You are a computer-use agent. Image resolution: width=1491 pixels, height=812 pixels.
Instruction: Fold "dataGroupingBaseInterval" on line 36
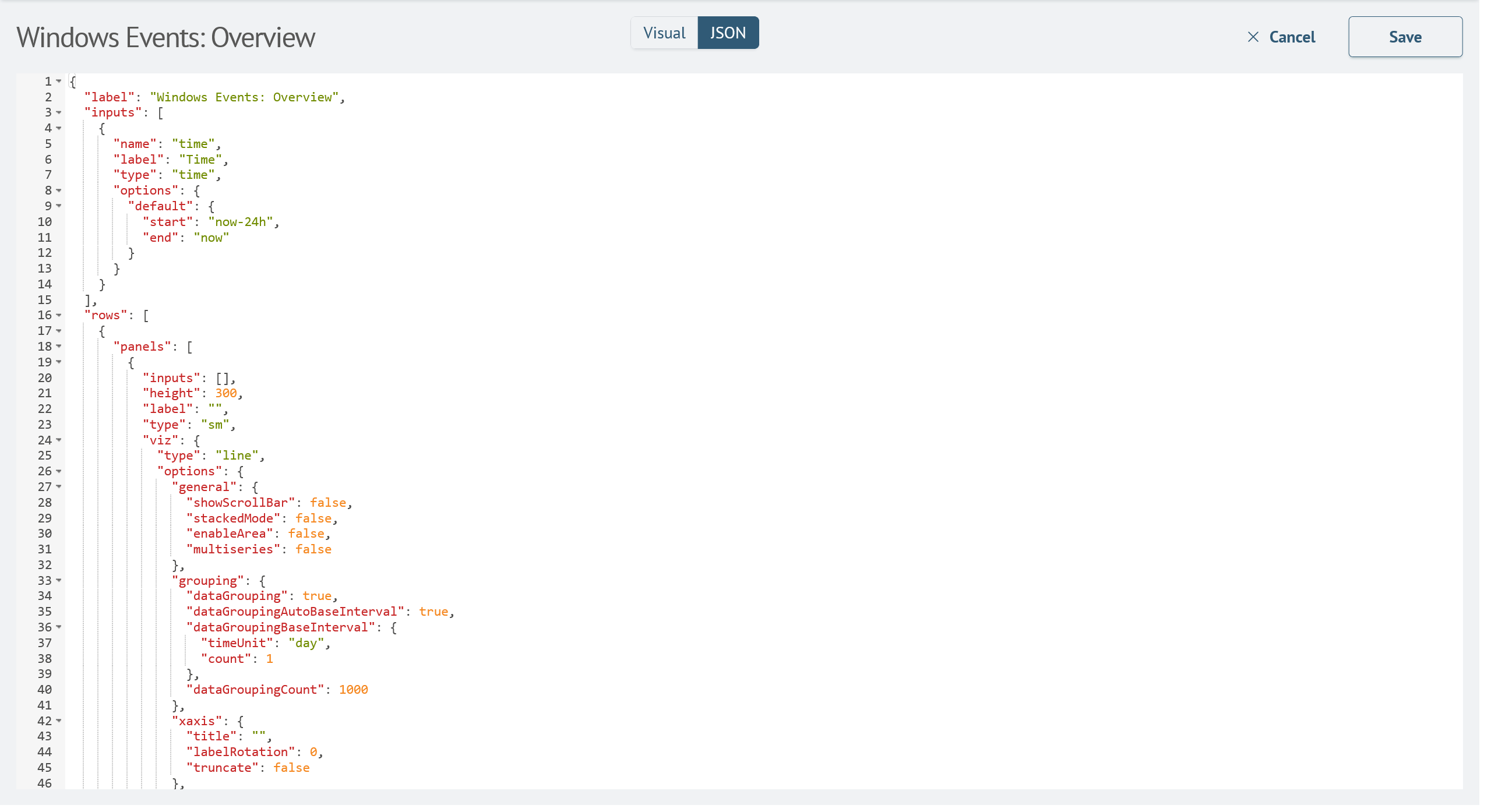(x=59, y=627)
